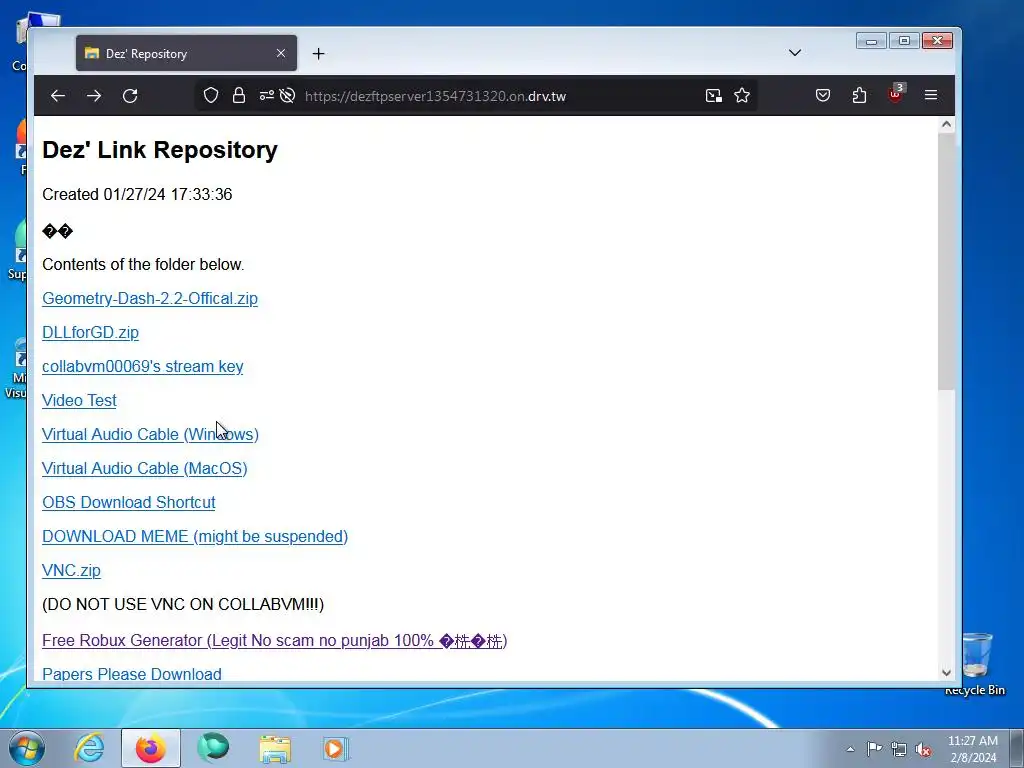This screenshot has height=768, width=1024.
Task: Maximize the Firefox window
Action: coord(904,41)
